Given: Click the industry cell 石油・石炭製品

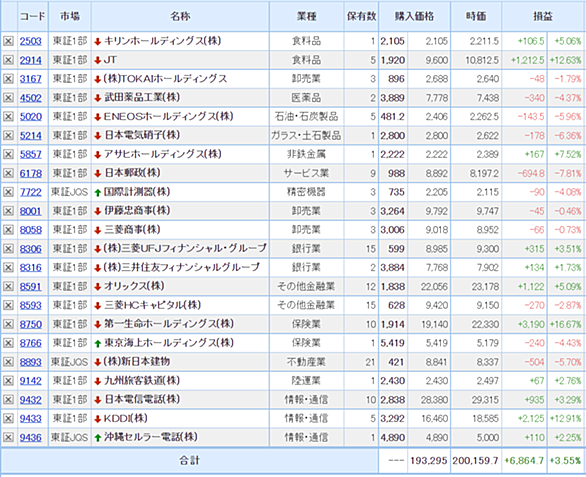Looking at the screenshot, I should pyautogui.click(x=306, y=117).
